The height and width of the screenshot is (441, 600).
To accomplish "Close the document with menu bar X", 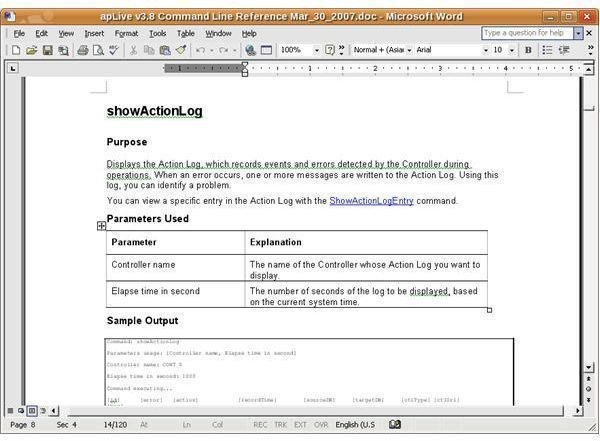I will click(x=590, y=33).
